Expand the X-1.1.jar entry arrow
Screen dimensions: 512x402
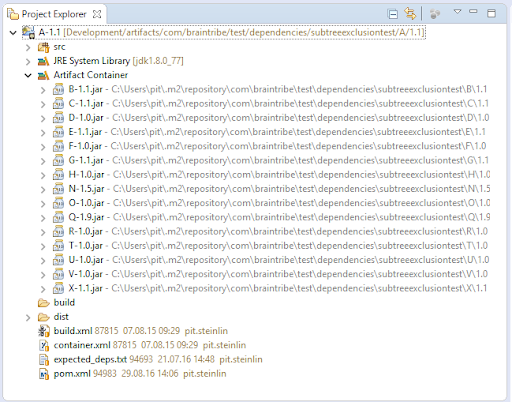(x=43, y=289)
